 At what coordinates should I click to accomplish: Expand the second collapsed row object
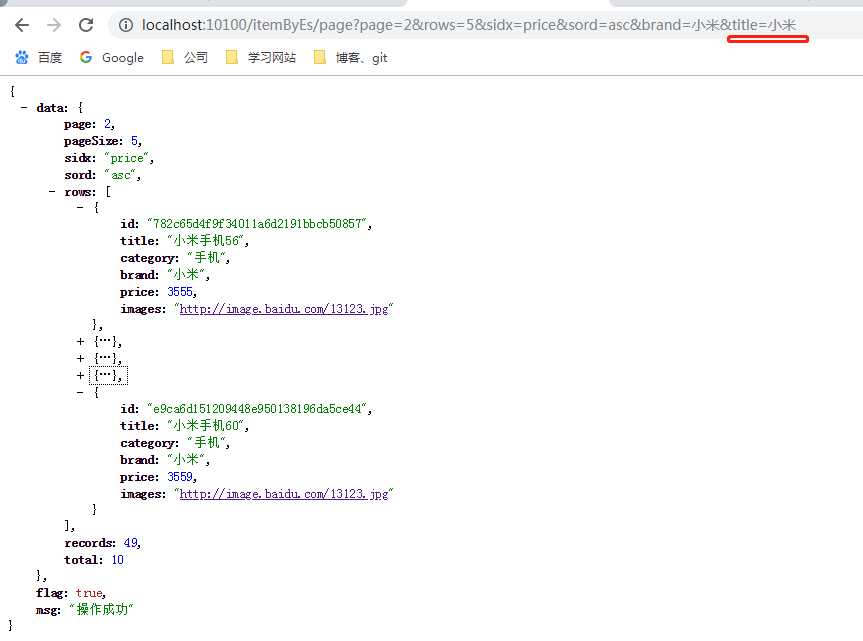(80, 342)
